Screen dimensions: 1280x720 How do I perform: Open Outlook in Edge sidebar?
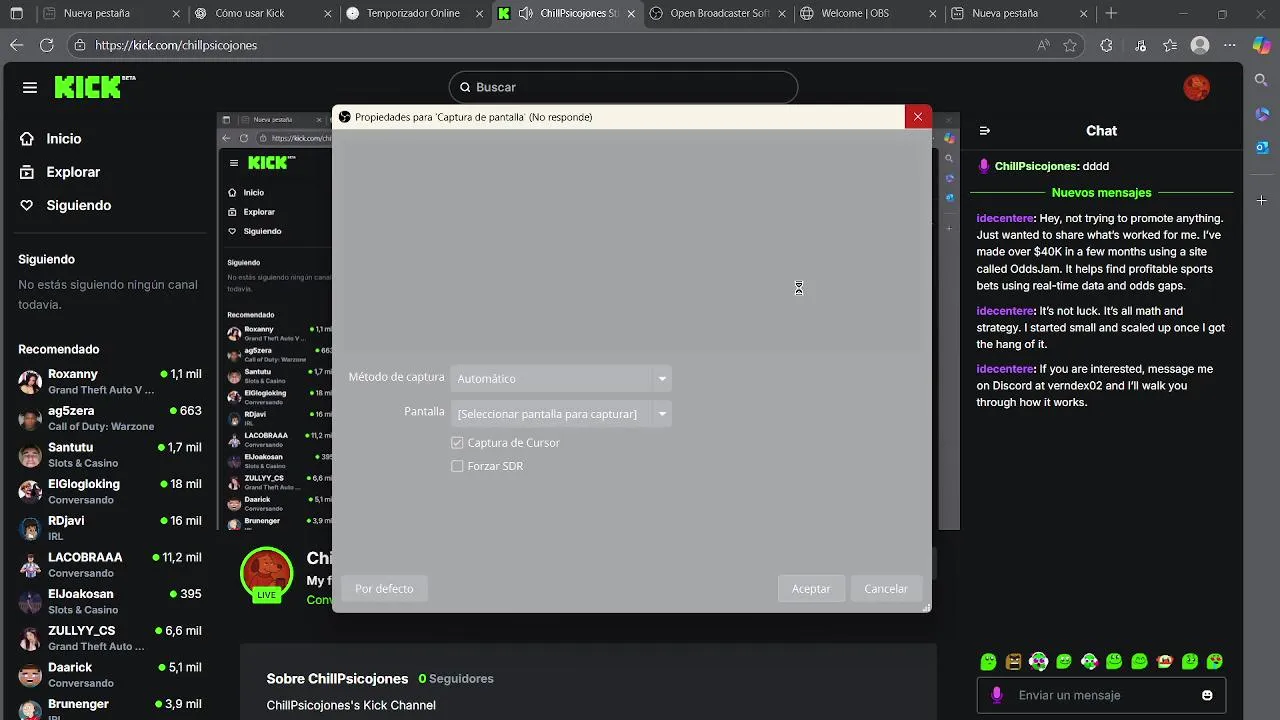click(1261, 148)
